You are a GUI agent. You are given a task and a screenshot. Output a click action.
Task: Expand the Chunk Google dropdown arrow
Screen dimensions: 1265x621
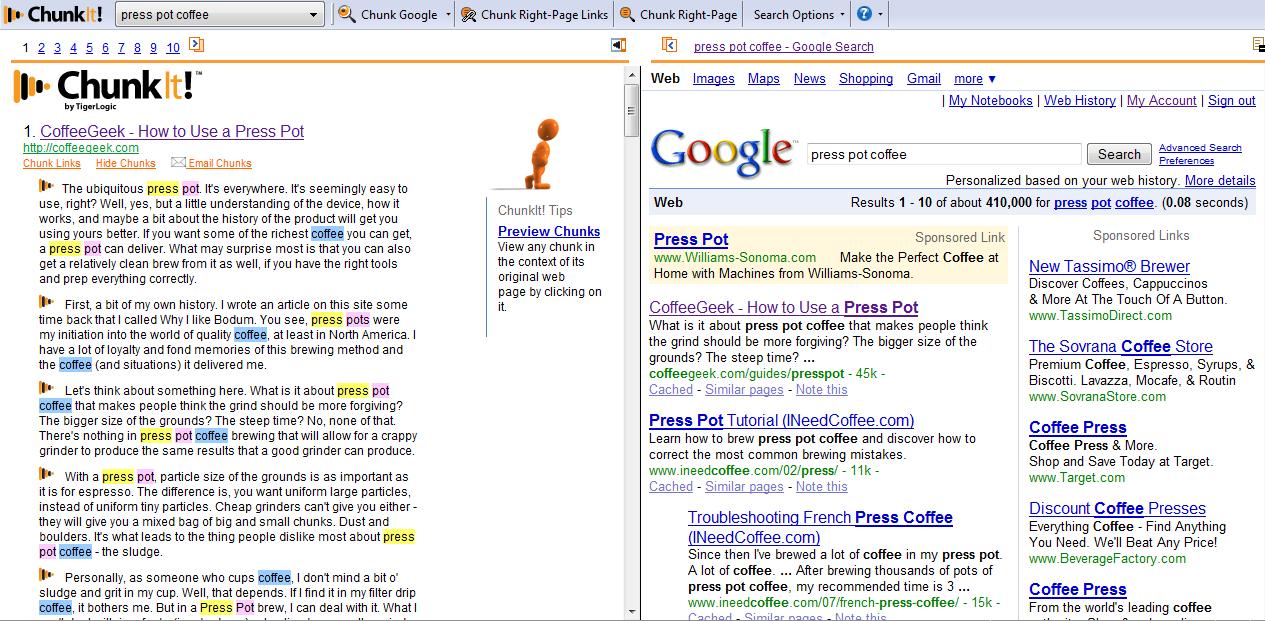pos(448,14)
